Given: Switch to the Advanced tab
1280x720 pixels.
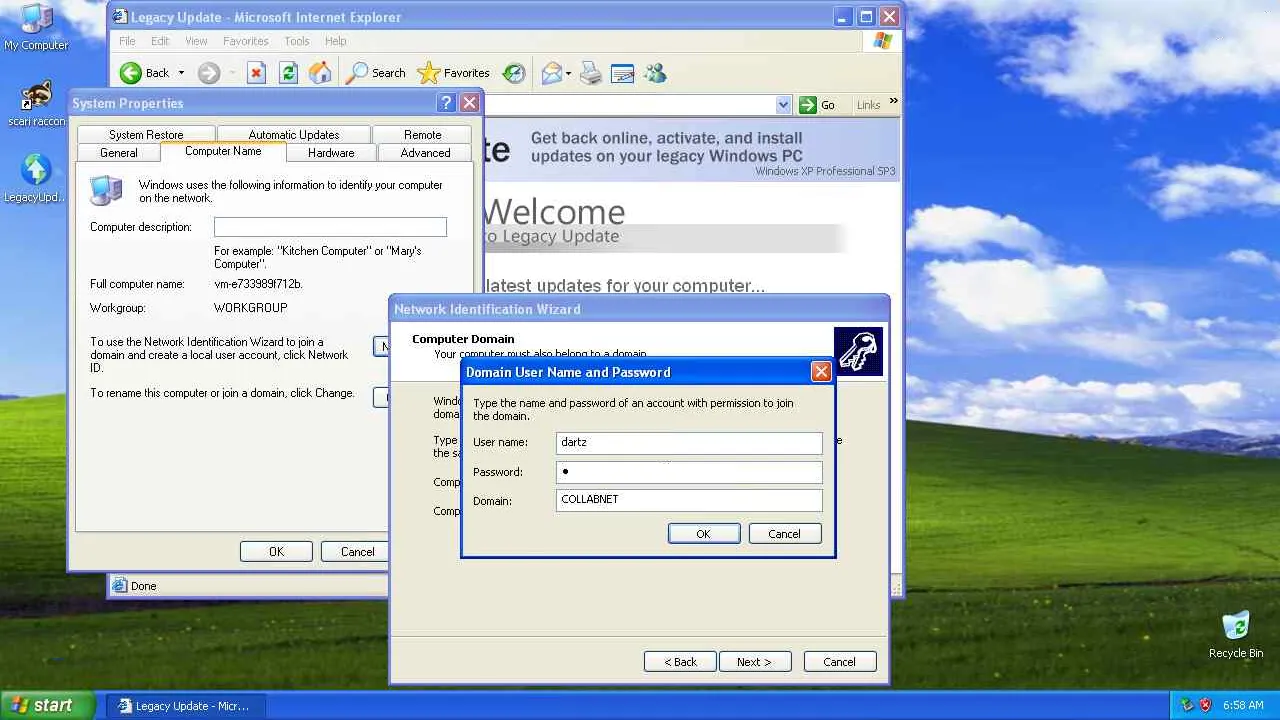Looking at the screenshot, I should 425,153.
